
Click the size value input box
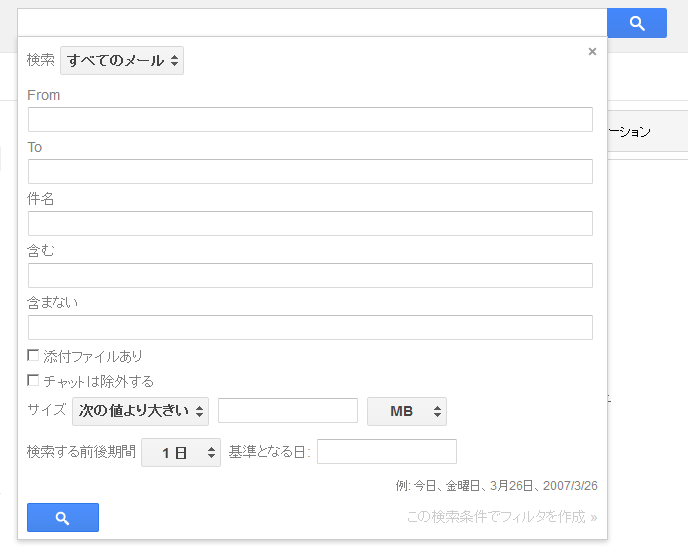click(x=287, y=411)
